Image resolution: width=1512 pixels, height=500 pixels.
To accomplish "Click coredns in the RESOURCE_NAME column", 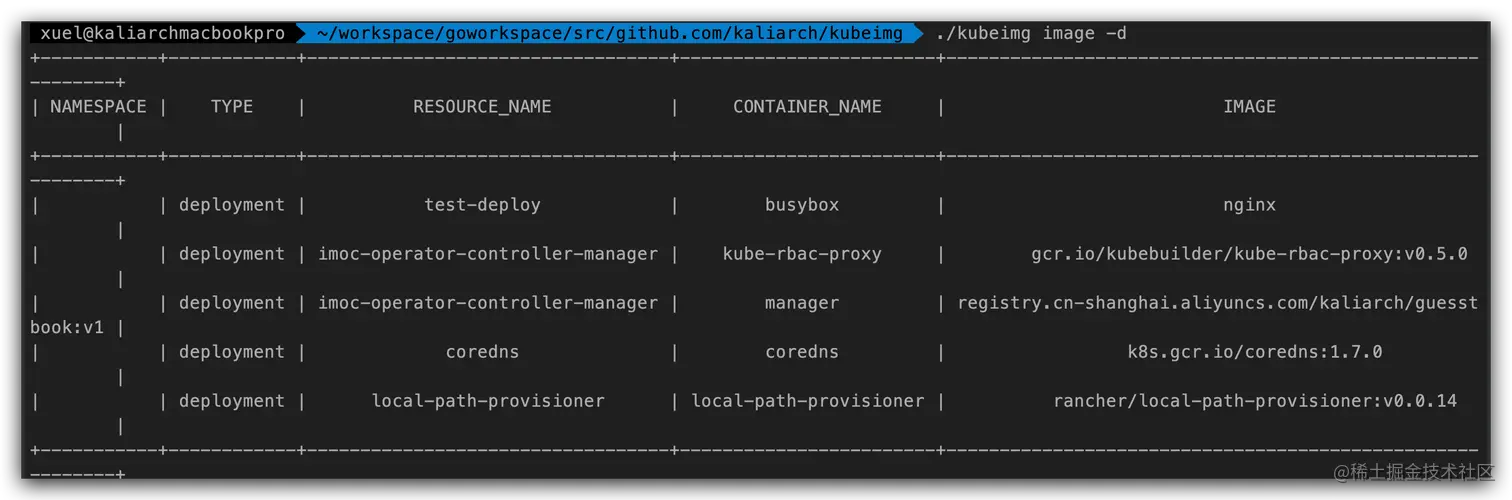I will 482,352.
